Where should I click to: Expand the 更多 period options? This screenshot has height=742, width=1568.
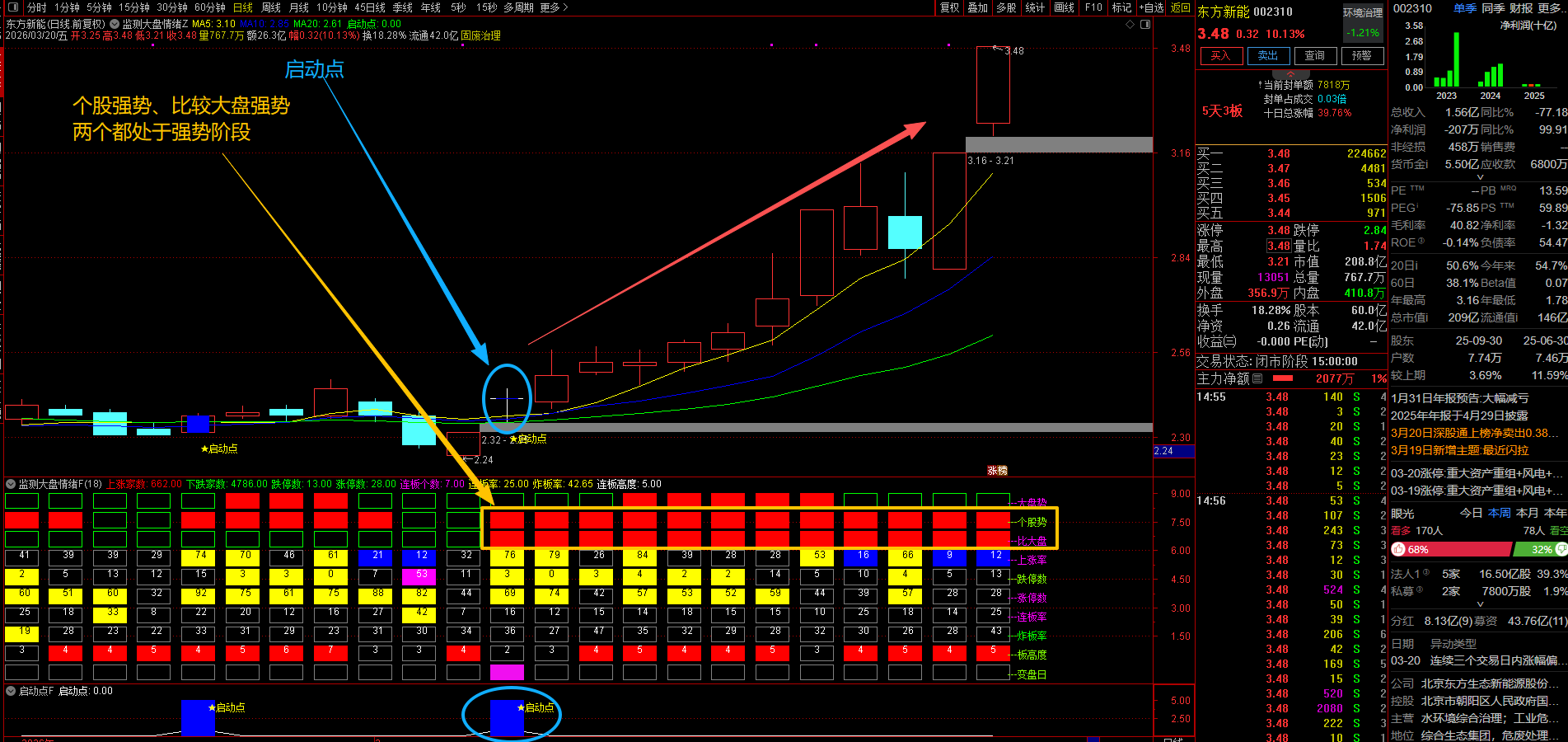[x=554, y=7]
